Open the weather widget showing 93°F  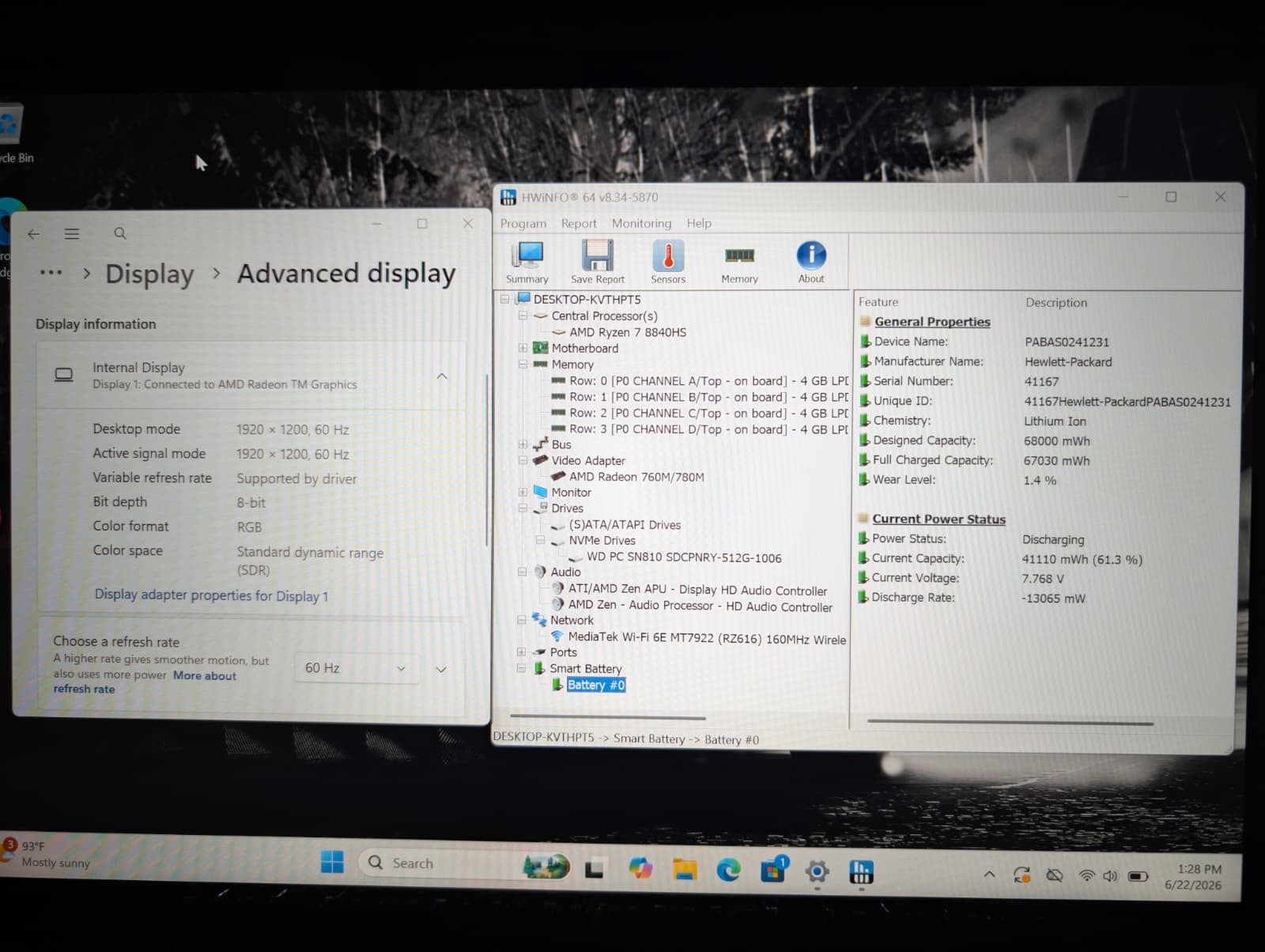(x=47, y=854)
